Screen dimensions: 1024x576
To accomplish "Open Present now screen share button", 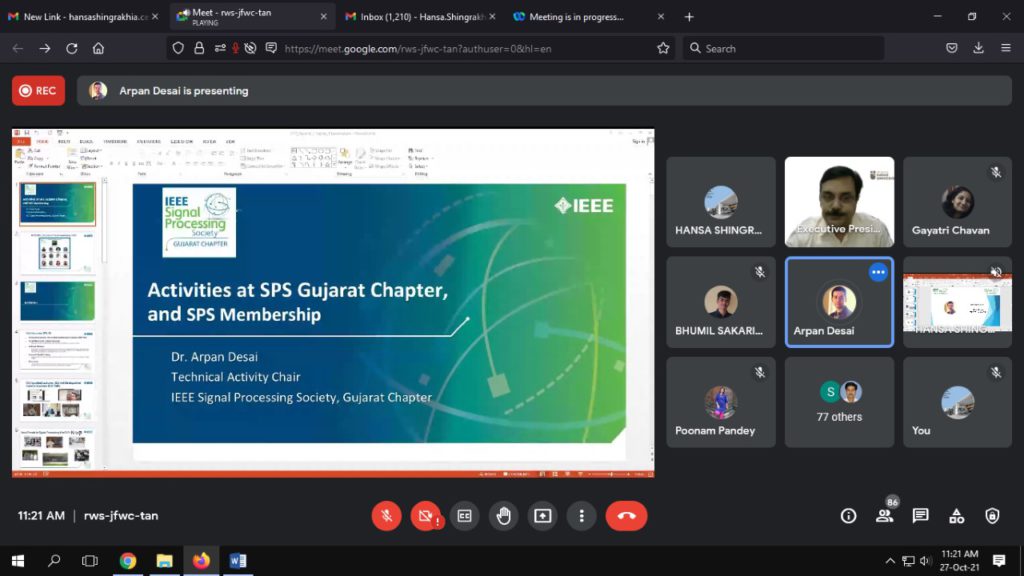I will [x=543, y=516].
